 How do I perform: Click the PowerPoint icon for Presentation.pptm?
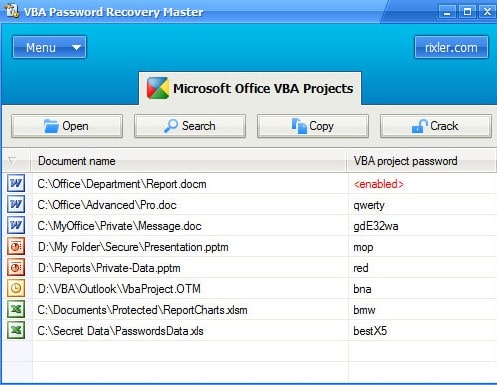(x=16, y=246)
